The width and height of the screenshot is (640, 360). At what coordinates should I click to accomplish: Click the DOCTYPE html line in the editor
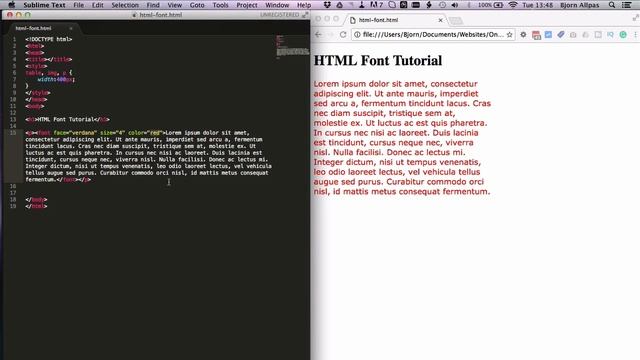[49, 39]
